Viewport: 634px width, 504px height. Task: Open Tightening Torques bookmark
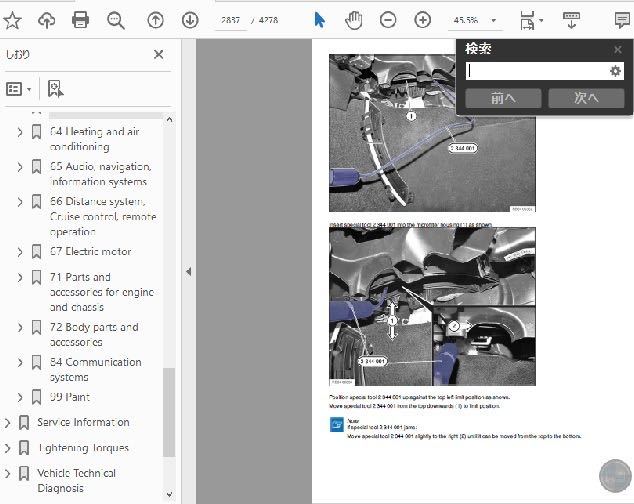pos(83,448)
